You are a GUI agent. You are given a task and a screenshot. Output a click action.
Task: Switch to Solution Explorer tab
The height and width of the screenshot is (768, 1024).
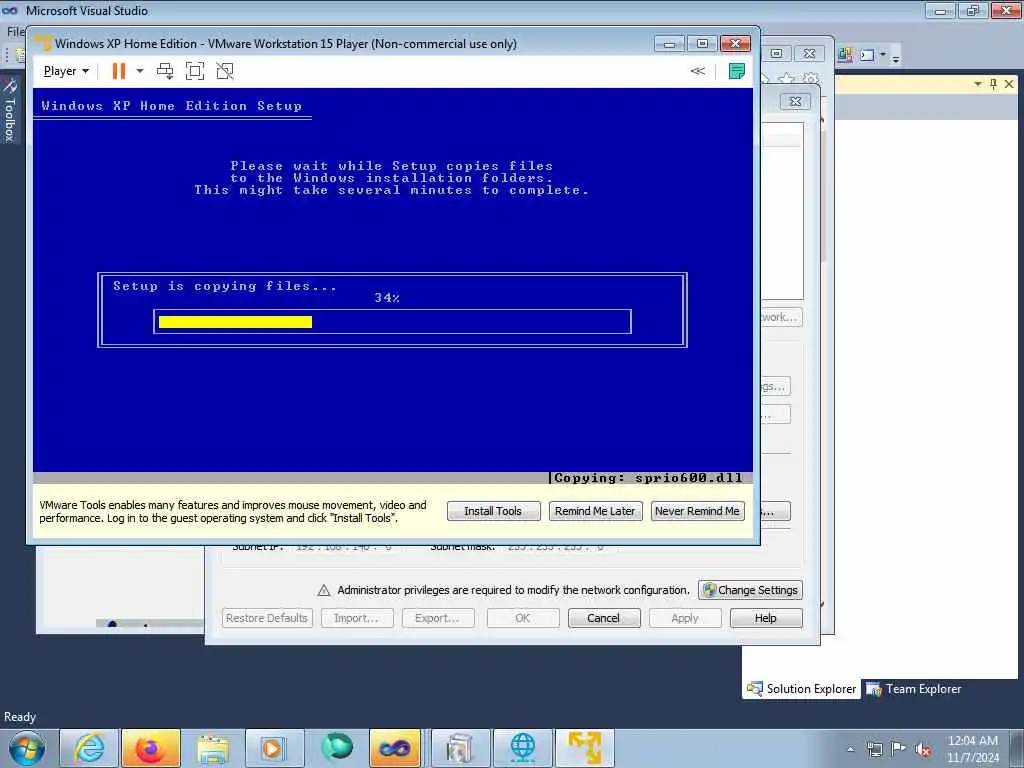point(801,689)
